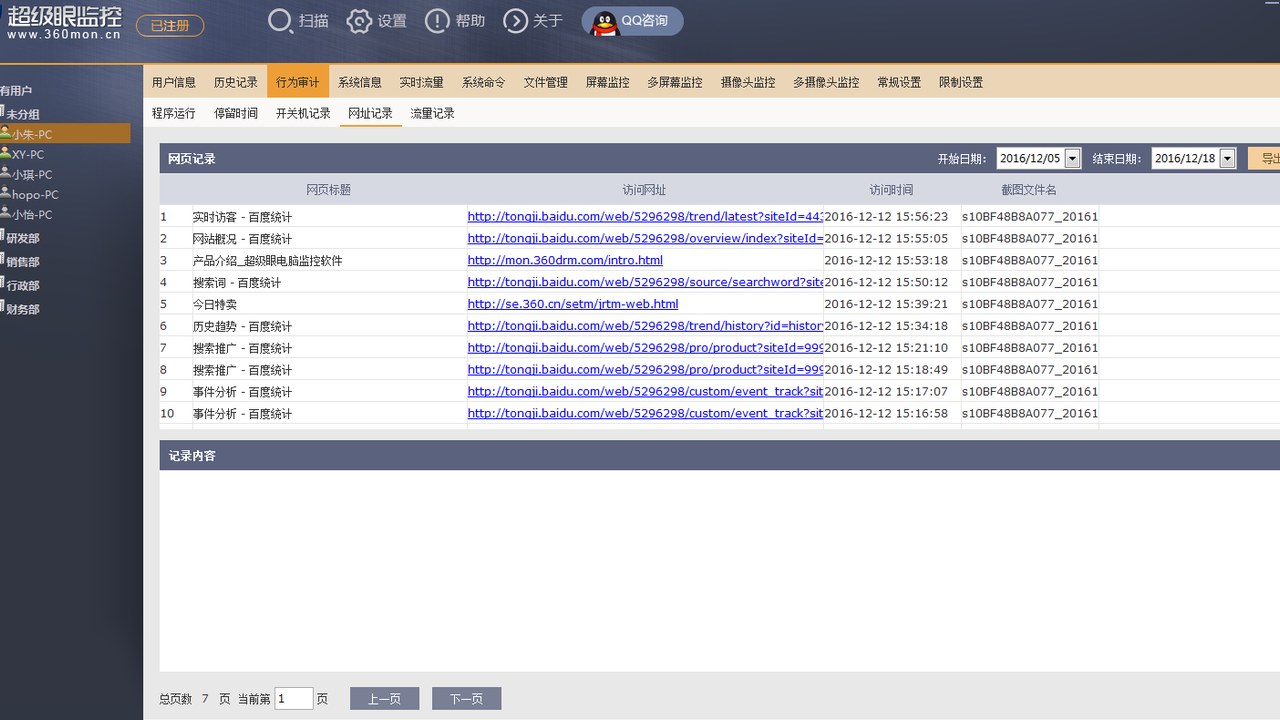Switch to 历史记录 tab

(236, 82)
